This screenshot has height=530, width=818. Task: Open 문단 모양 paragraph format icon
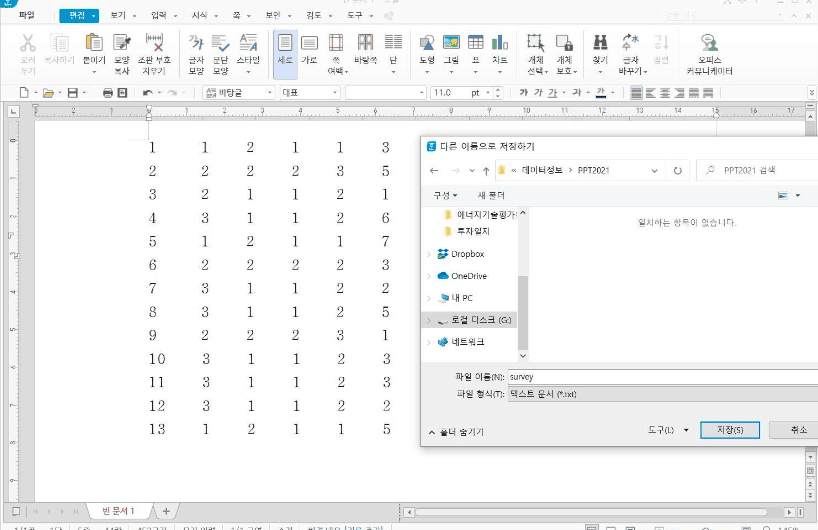(221, 51)
